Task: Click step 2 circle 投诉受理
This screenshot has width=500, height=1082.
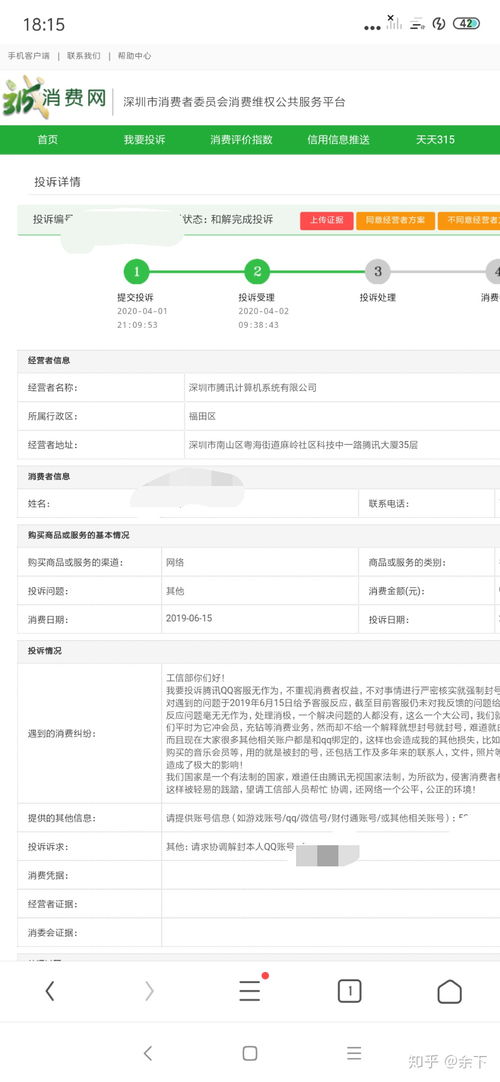Action: click(257, 271)
